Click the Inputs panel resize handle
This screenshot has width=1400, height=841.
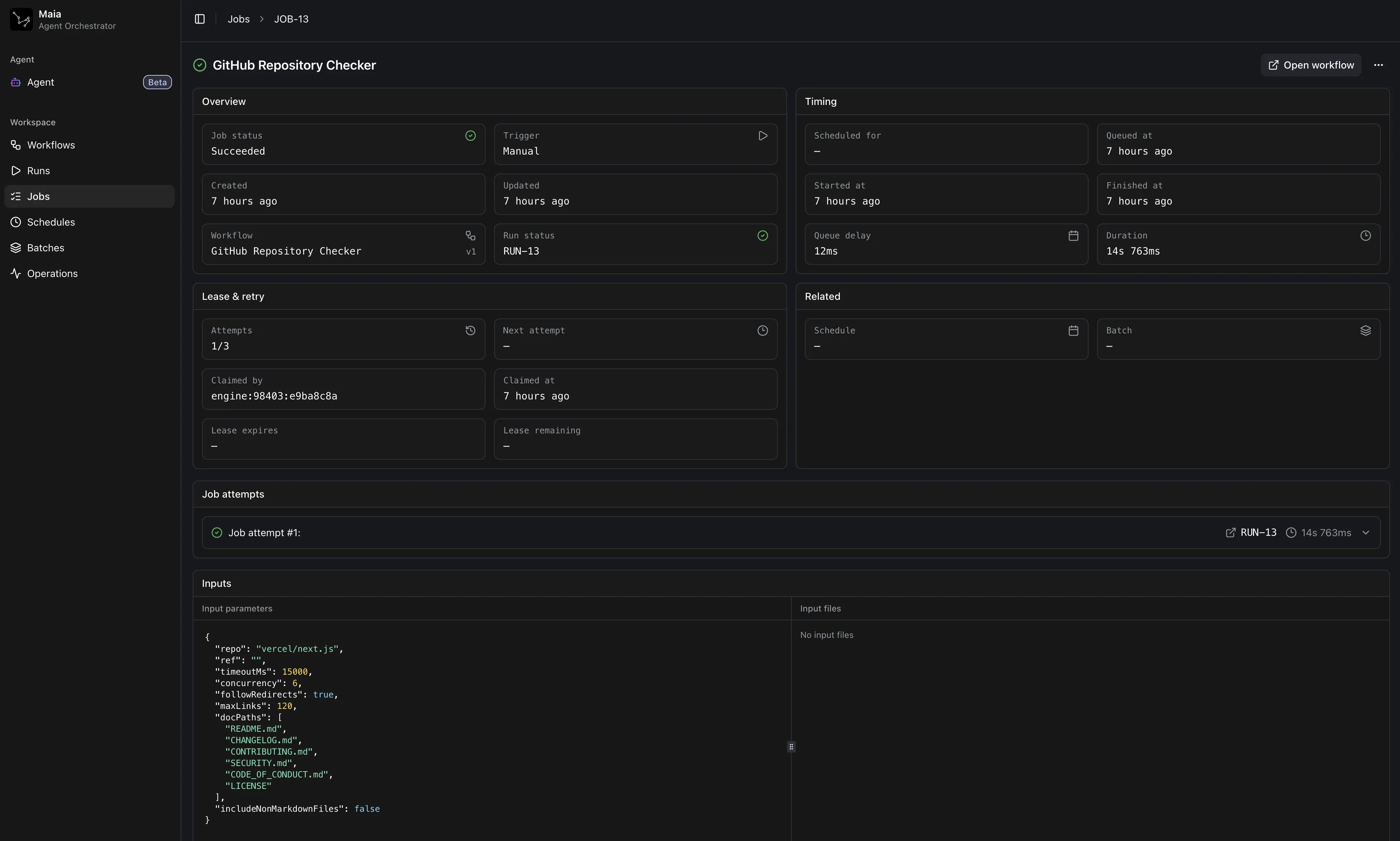pos(791,747)
